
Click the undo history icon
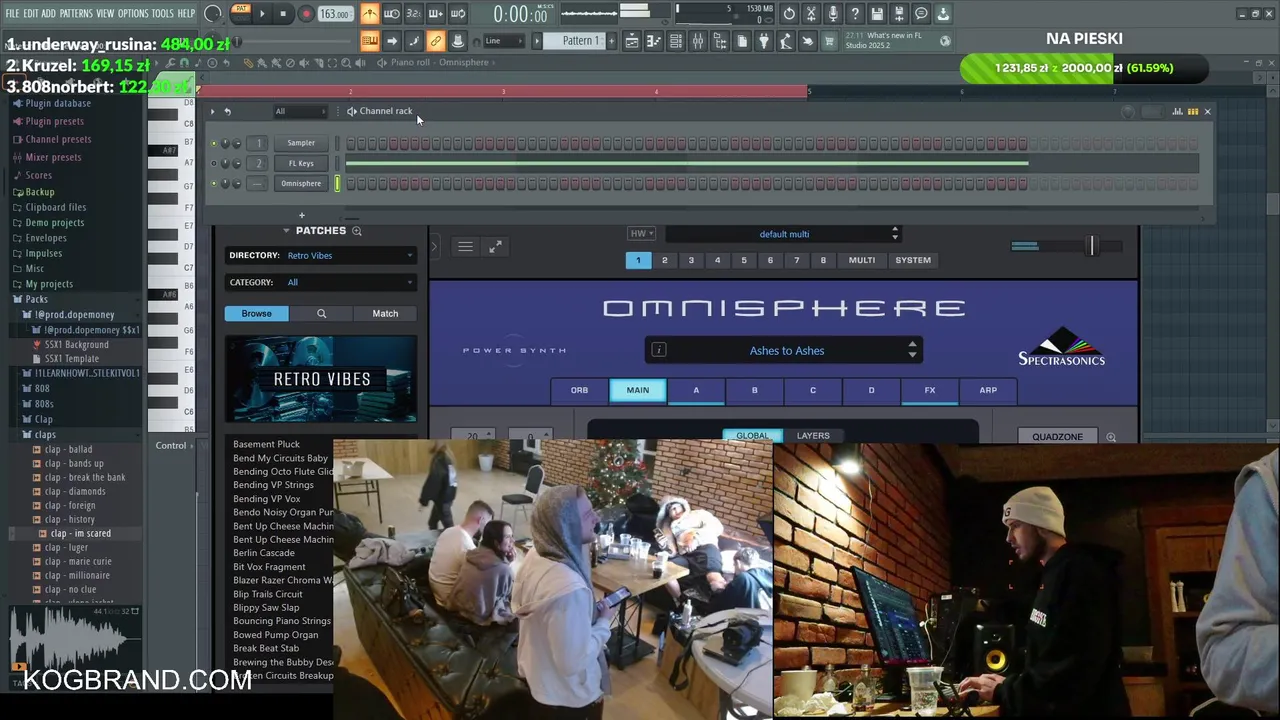click(789, 14)
